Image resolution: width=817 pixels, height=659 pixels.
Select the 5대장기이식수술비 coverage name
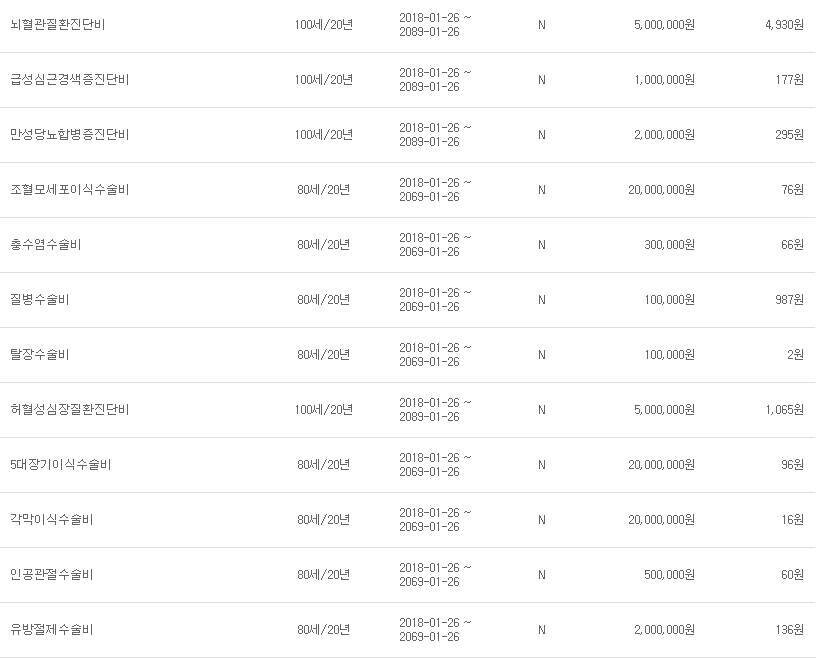[60, 465]
